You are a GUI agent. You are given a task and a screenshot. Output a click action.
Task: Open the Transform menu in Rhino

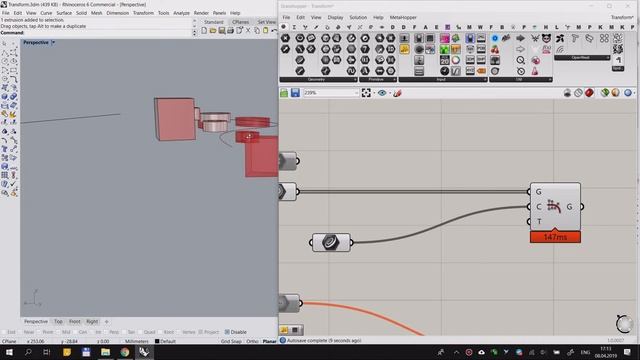(x=143, y=13)
